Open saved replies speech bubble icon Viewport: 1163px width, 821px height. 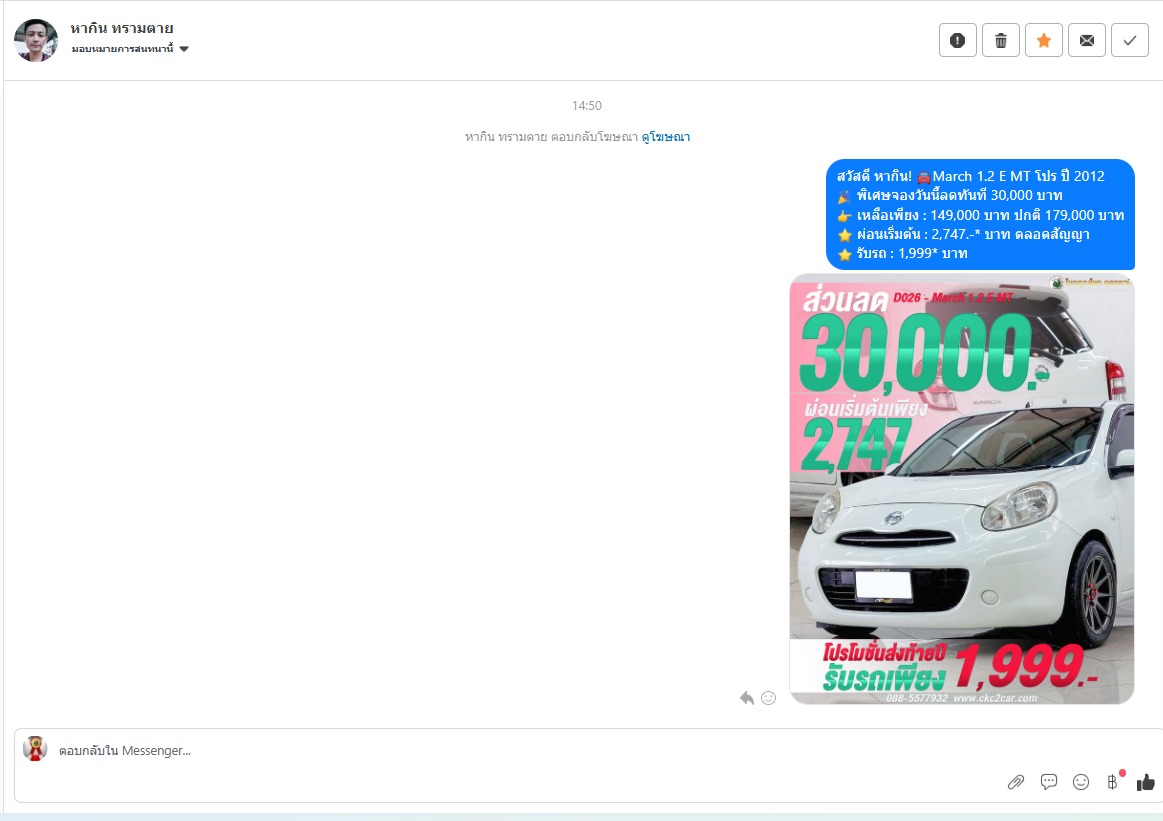pos(1048,782)
